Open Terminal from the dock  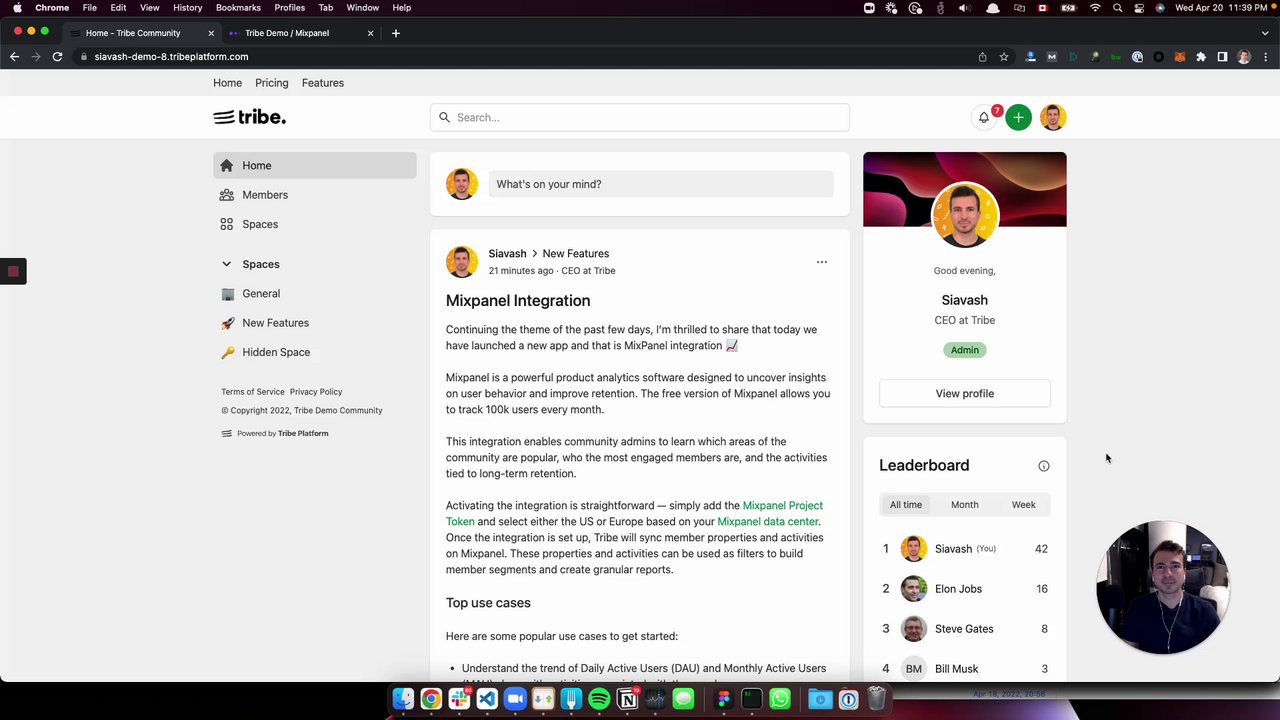[x=752, y=699]
